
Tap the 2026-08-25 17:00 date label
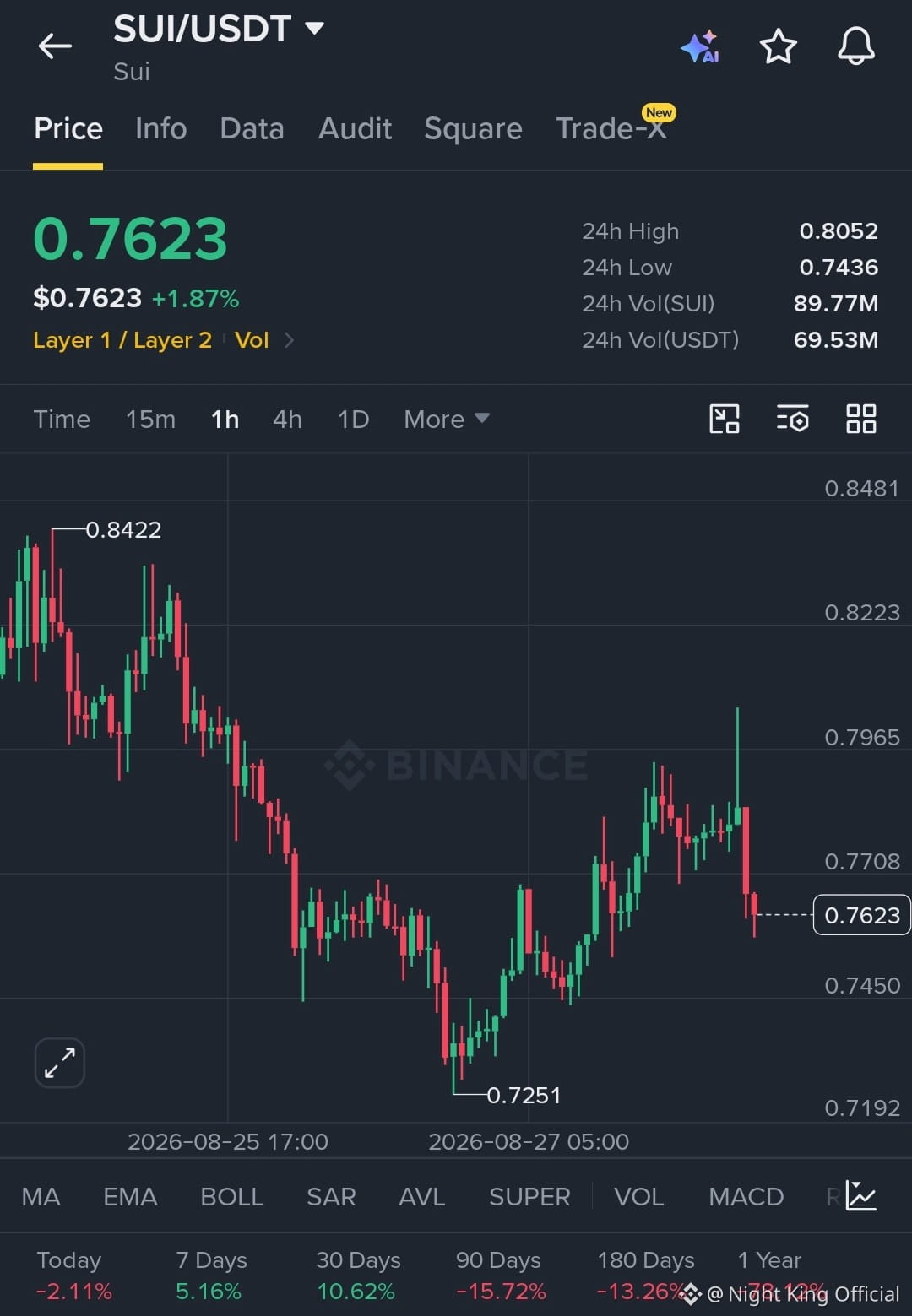[228, 1142]
